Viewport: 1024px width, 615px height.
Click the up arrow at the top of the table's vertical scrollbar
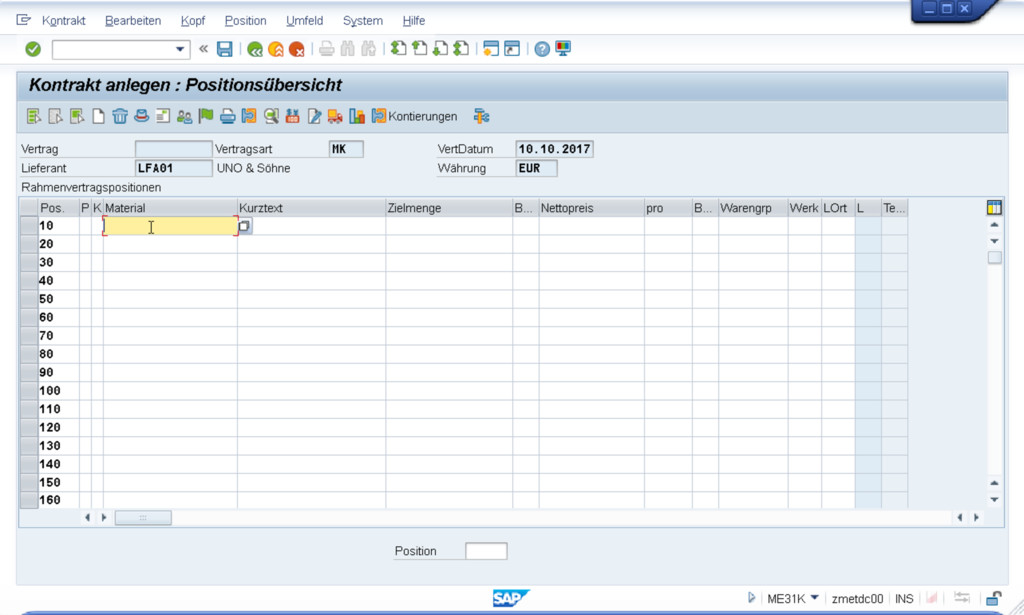[x=994, y=225]
